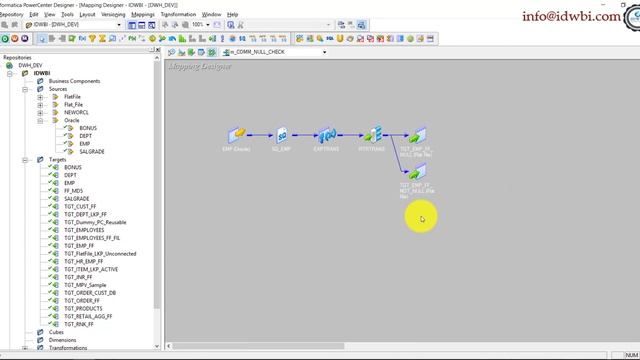Click the green arrow tool beside highlighted icon
Viewport: 640px width, 360px height.
tap(191, 52)
